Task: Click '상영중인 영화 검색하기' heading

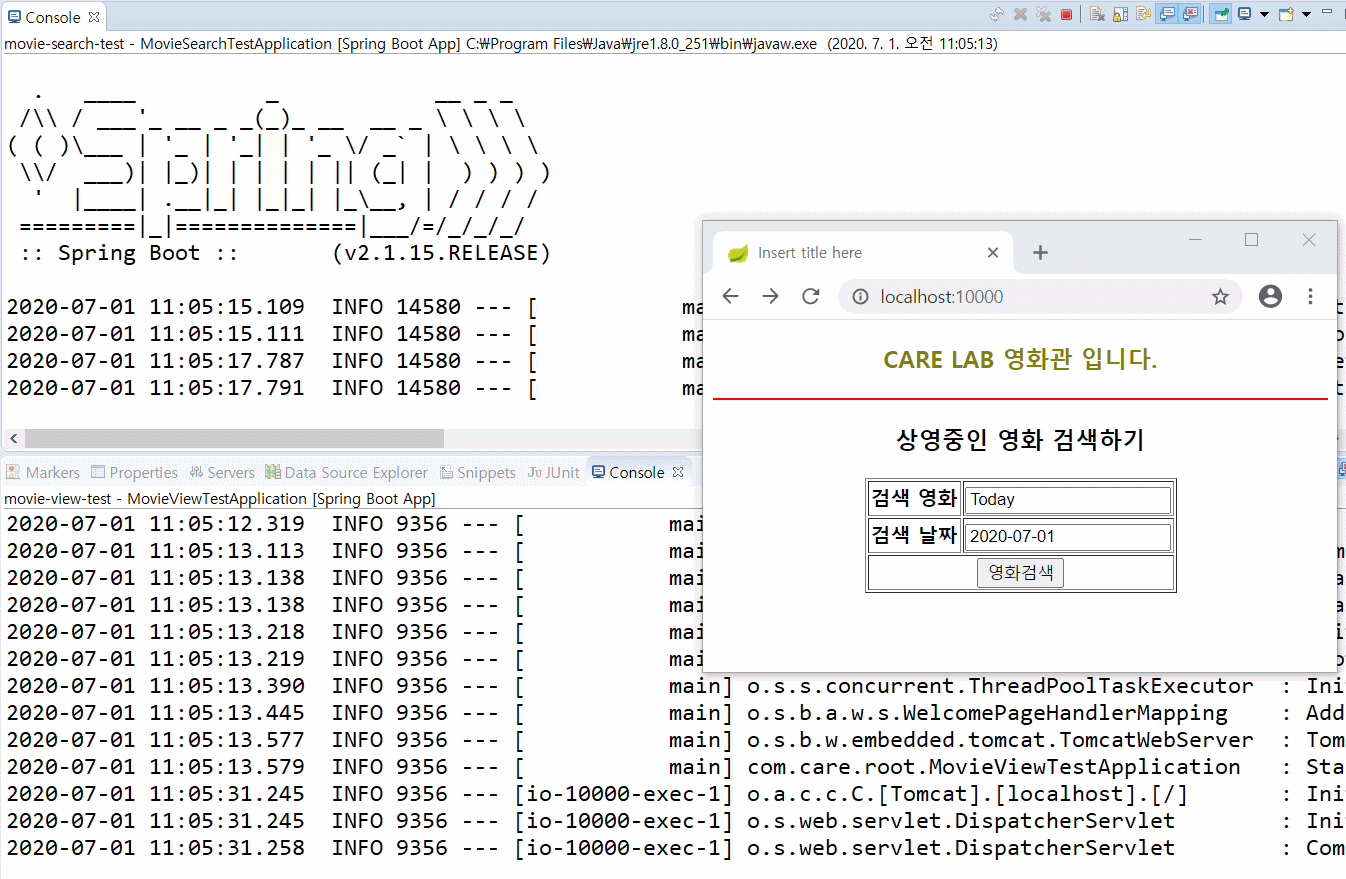Action: (1020, 439)
